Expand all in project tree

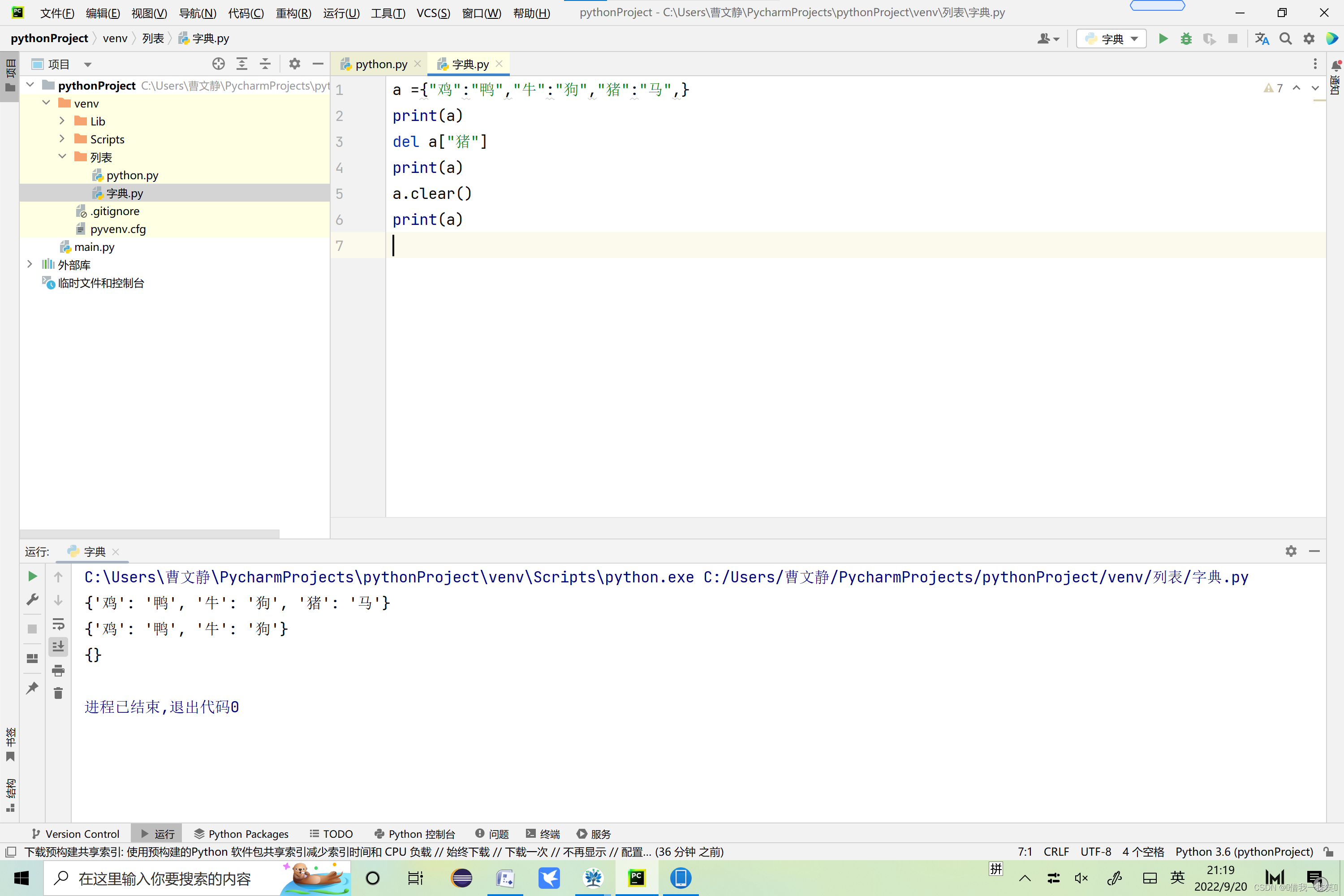242,64
